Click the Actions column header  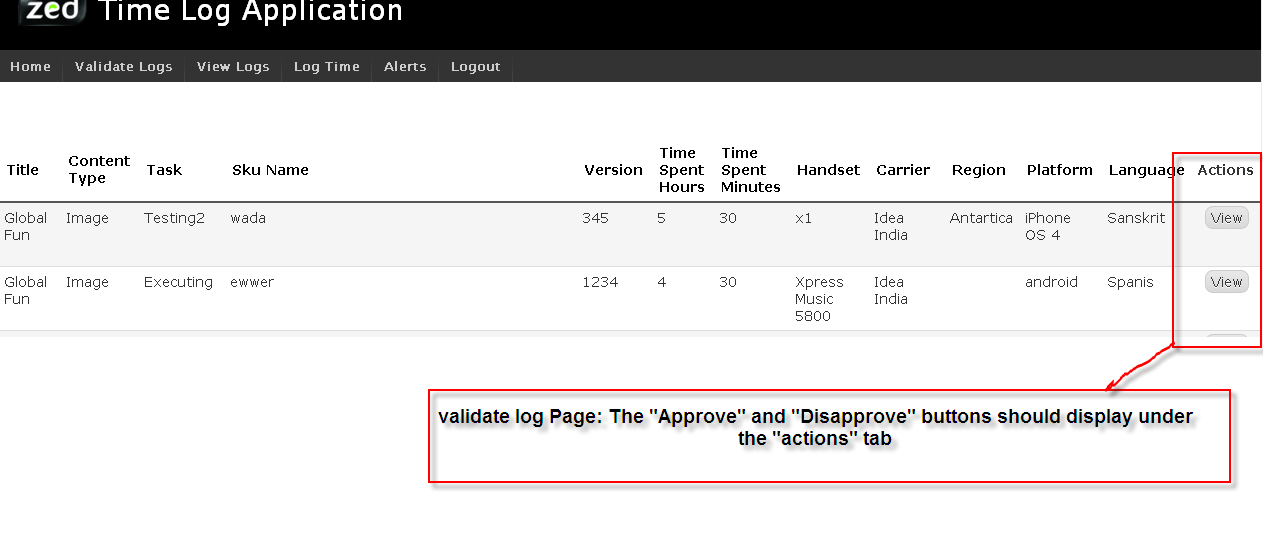[x=1225, y=170]
